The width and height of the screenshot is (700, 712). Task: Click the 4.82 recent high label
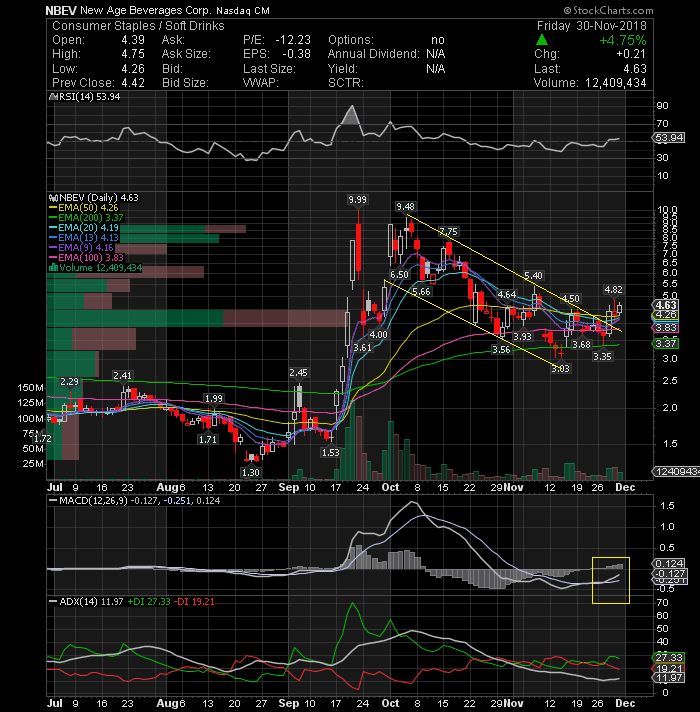(613, 290)
